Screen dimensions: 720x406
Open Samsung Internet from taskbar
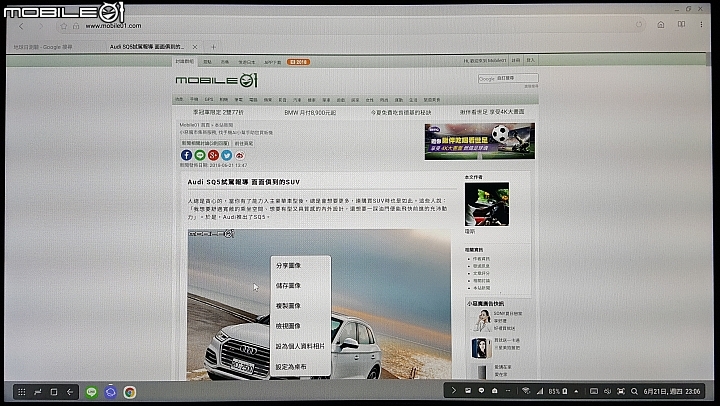point(110,392)
